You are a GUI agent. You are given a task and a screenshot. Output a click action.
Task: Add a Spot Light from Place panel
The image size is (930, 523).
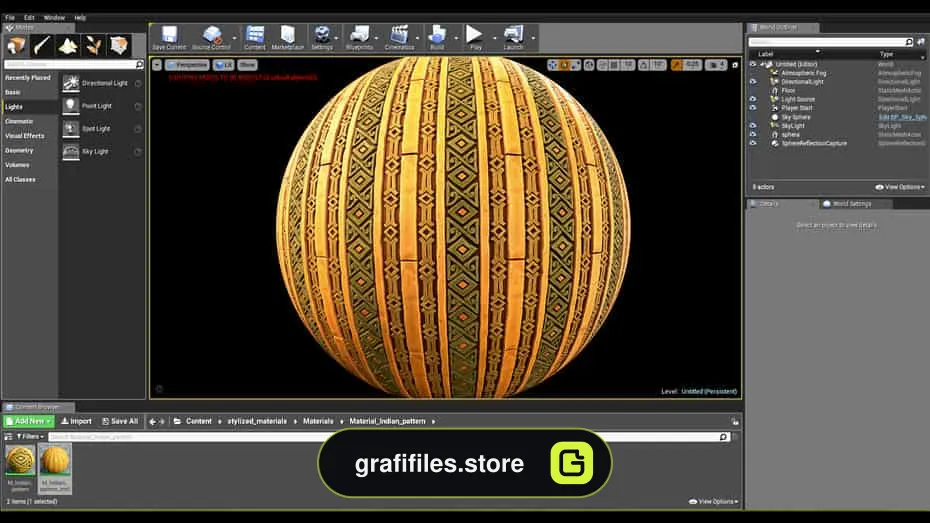coord(102,129)
